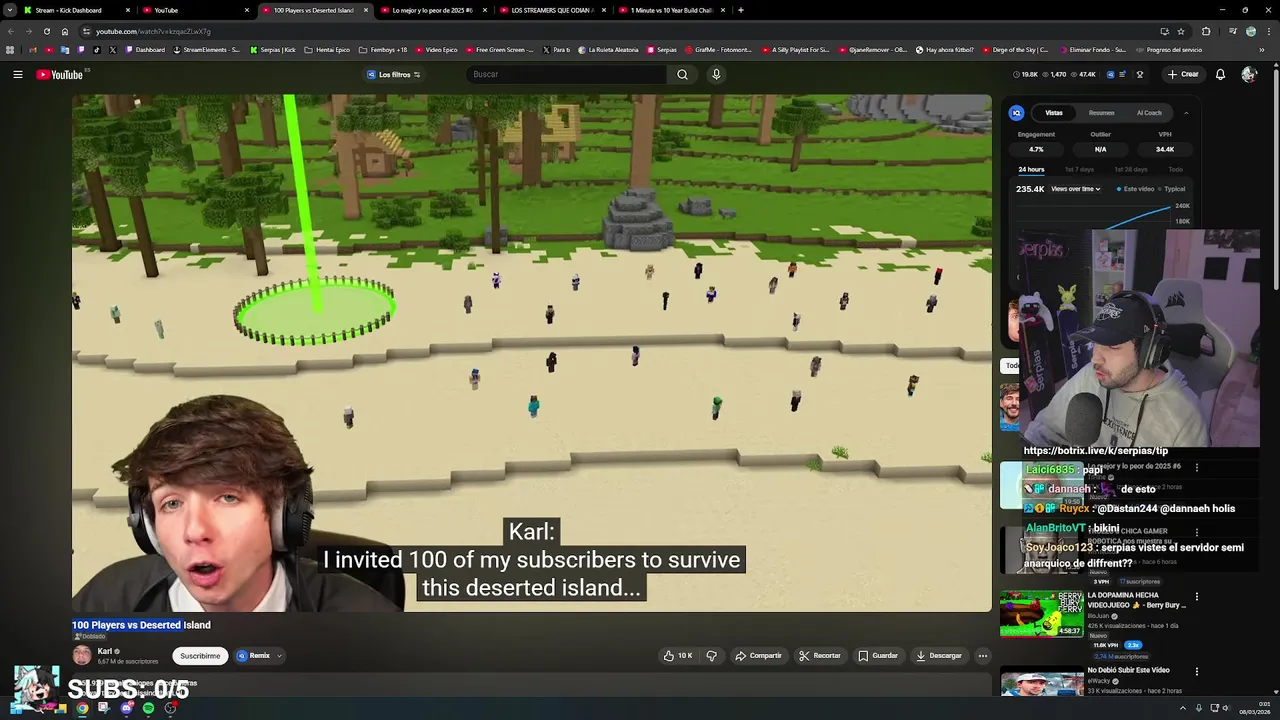Open Spotify from the Windows taskbar
The image size is (1280, 720).
pyautogui.click(x=148, y=708)
